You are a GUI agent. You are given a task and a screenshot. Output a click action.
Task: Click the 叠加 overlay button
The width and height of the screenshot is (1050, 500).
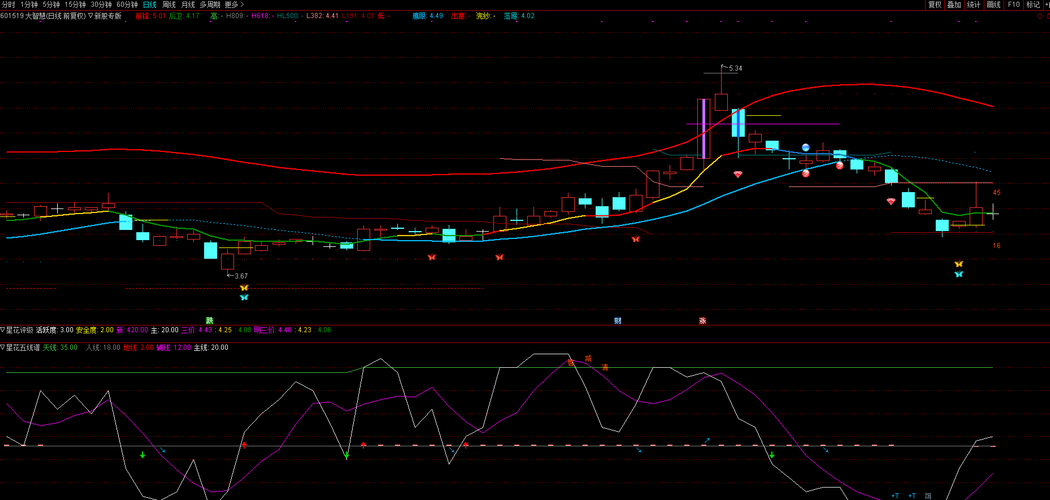click(954, 4)
